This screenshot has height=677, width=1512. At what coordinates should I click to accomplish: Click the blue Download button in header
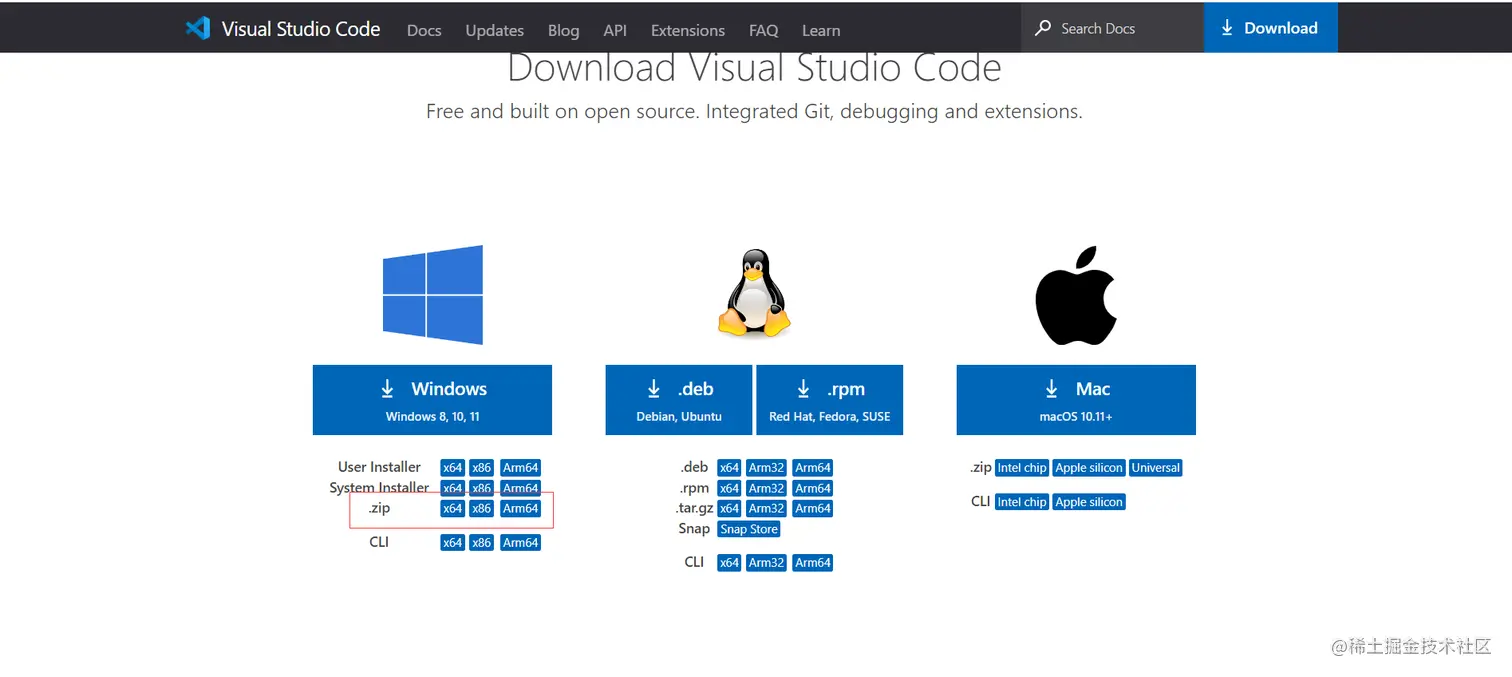pos(1270,28)
